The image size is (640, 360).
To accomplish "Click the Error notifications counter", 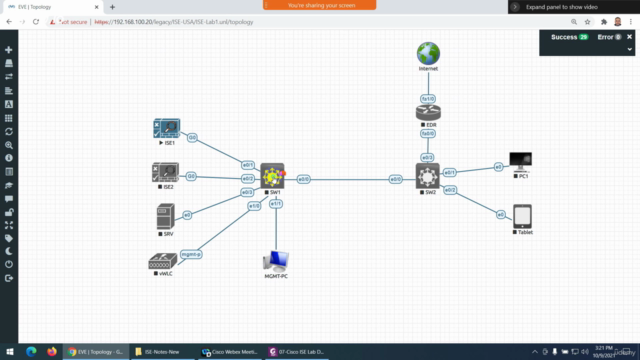I will (x=609, y=37).
